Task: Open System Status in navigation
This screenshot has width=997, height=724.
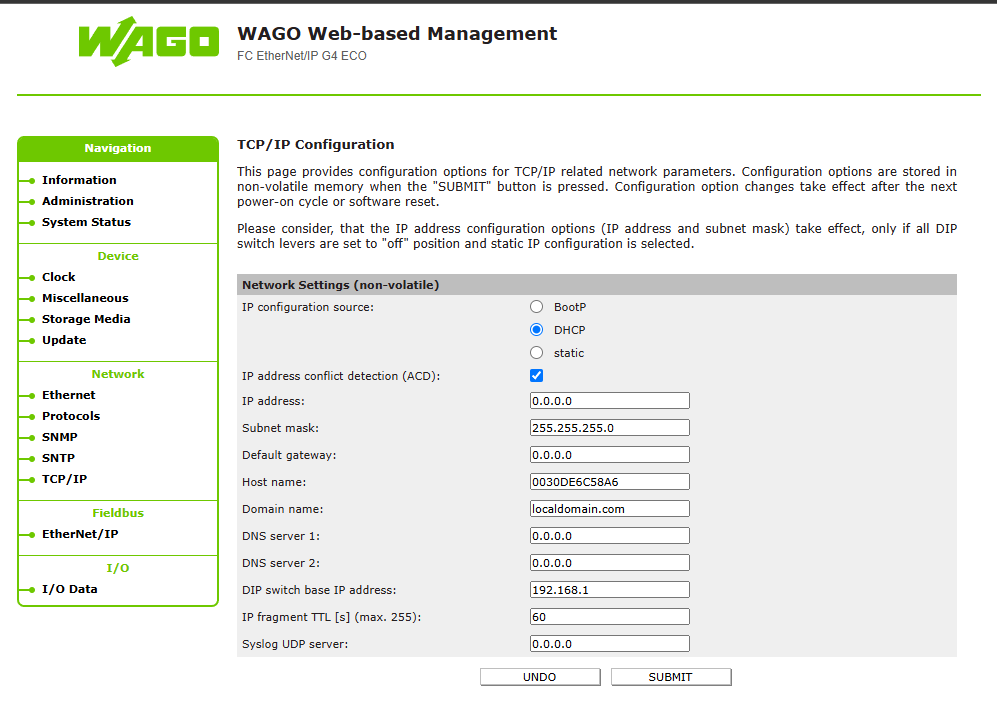Action: (86, 222)
